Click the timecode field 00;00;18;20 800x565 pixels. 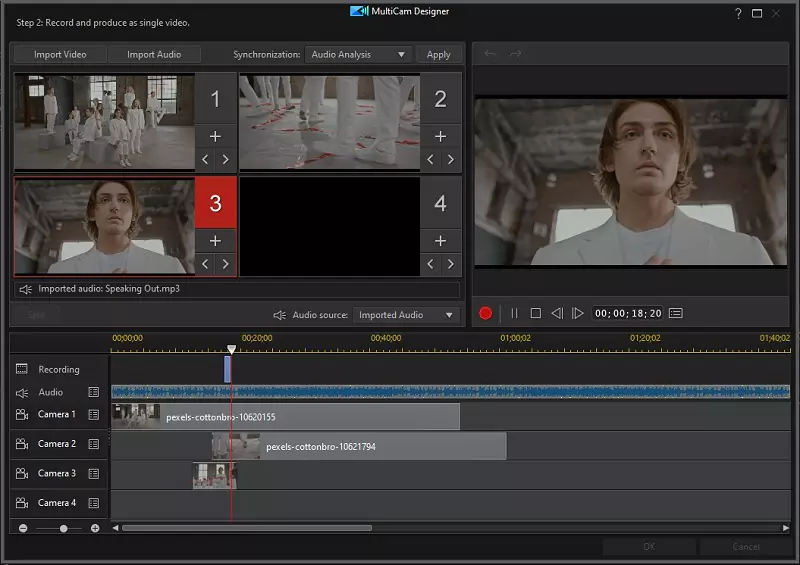tap(628, 313)
